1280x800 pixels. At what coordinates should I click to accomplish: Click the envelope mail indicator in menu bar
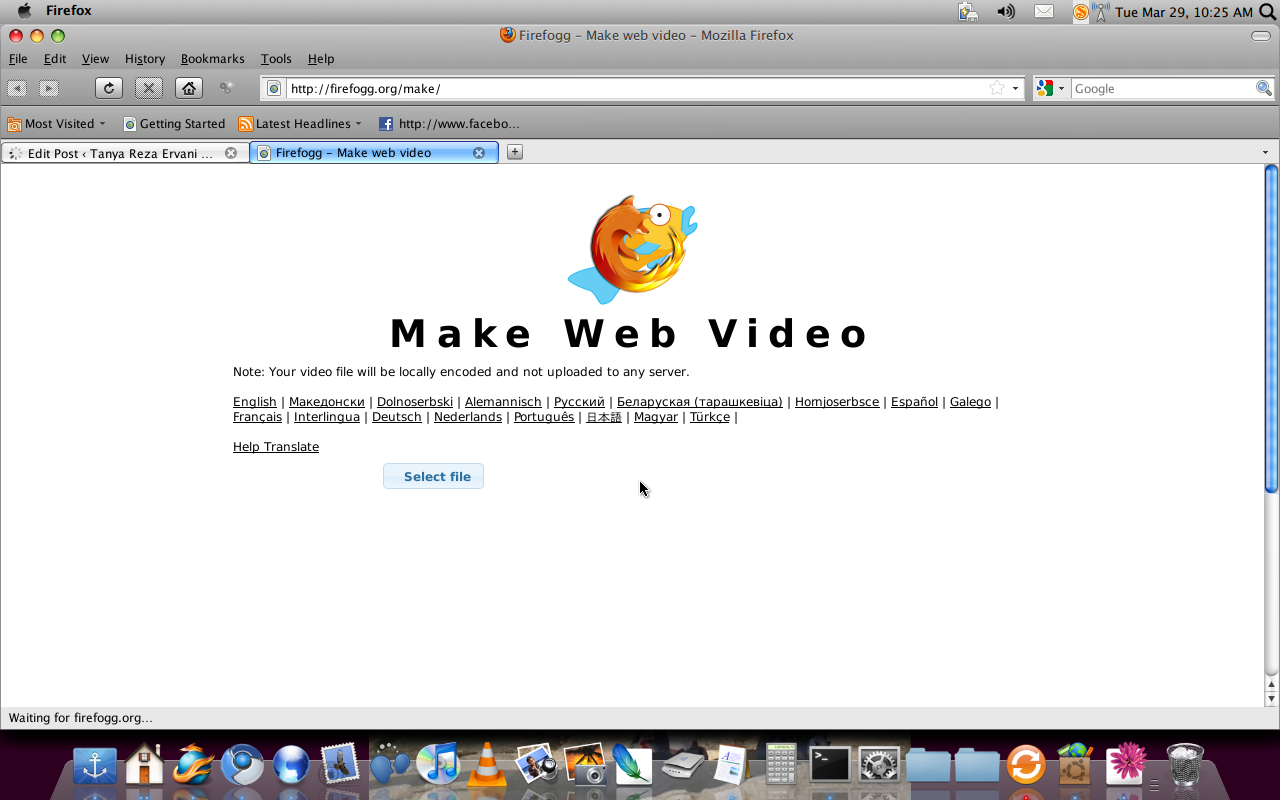[1044, 12]
